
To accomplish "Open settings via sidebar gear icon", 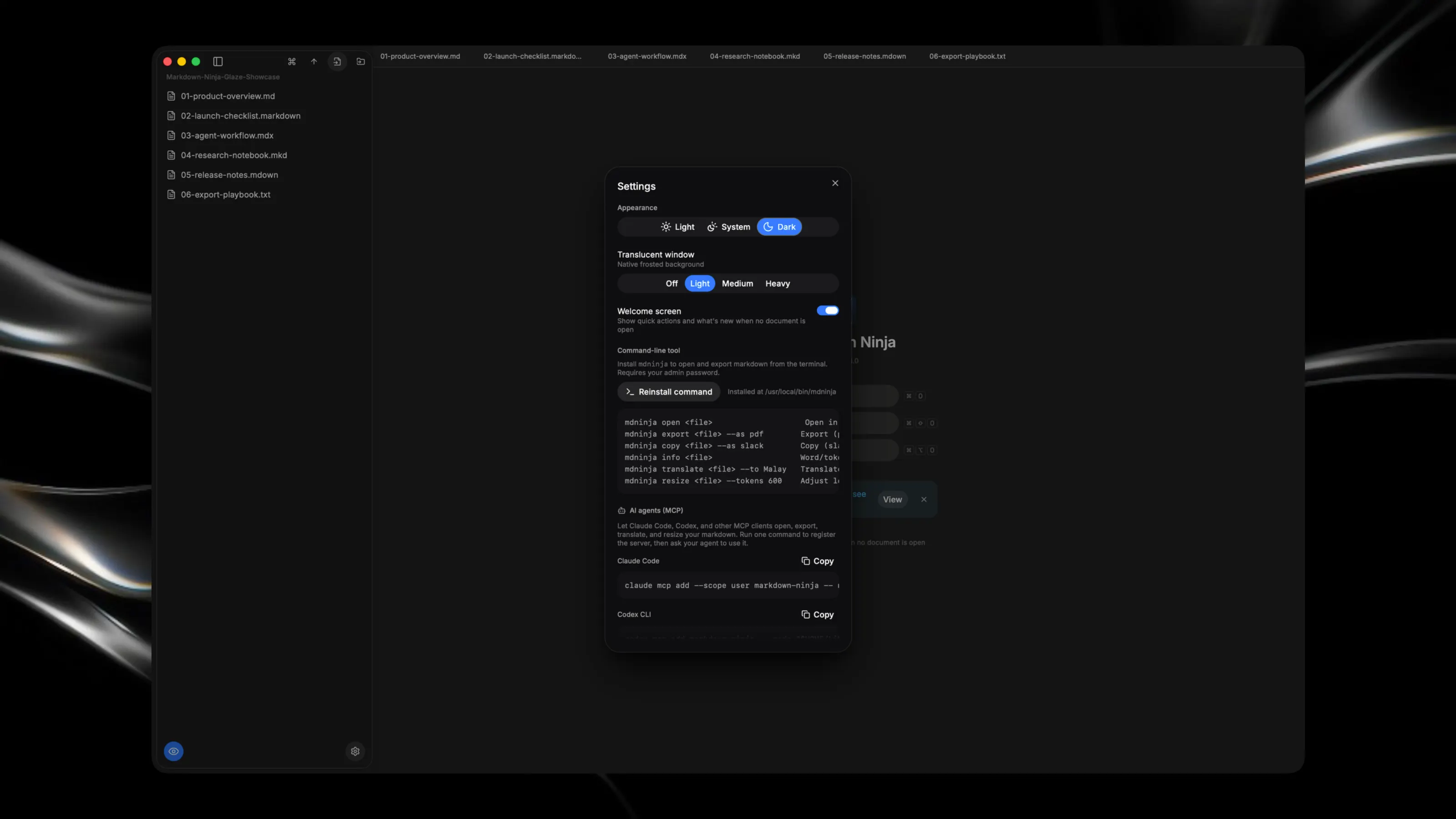I will 355,751.
